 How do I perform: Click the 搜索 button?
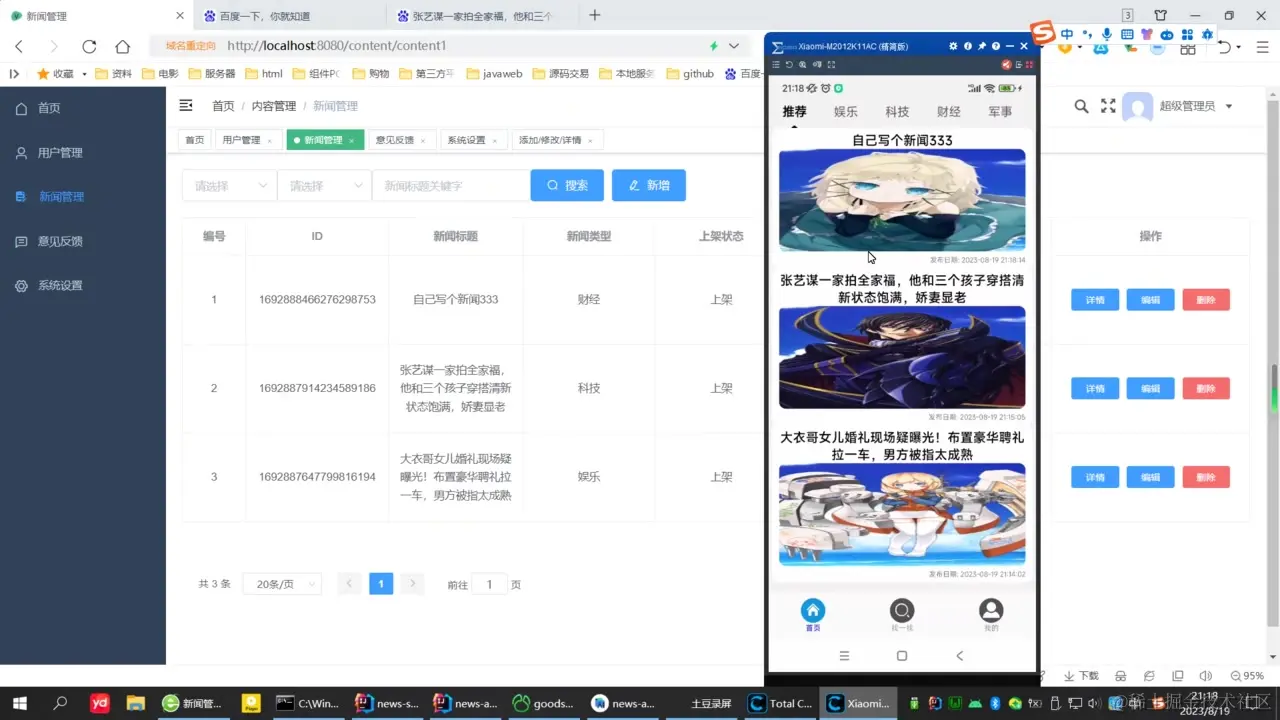[x=567, y=185]
